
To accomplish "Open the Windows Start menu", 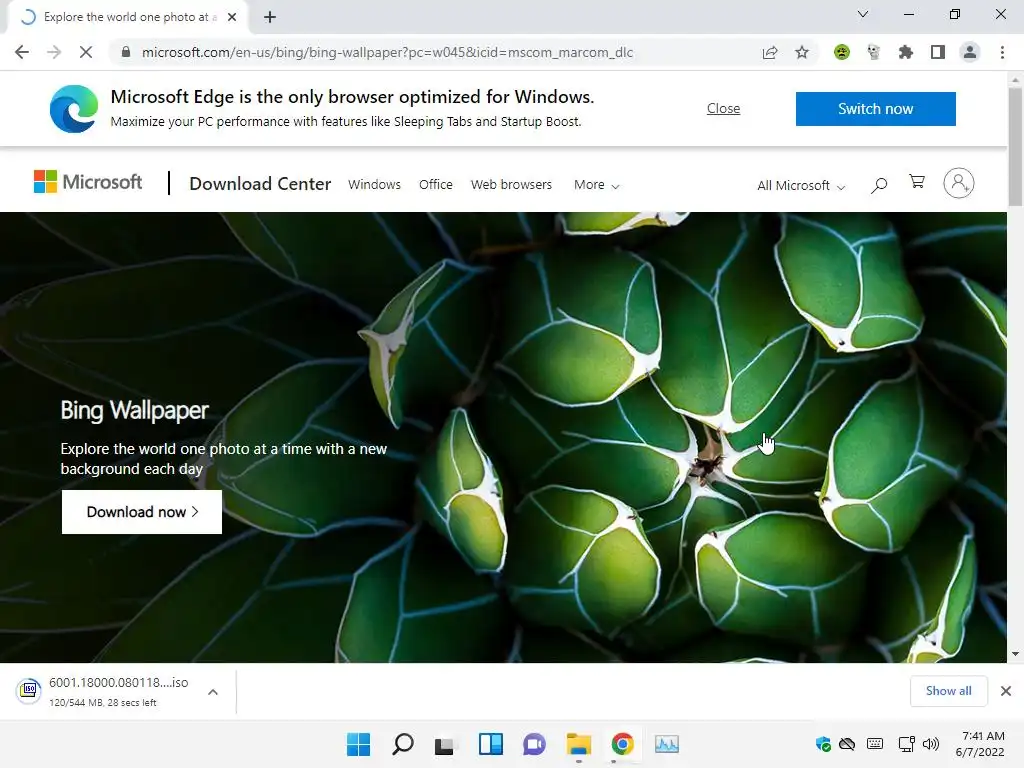I will click(358, 744).
